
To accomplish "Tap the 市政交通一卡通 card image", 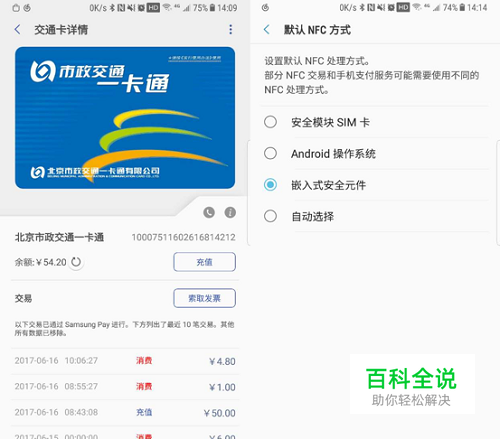I will point(125,118).
